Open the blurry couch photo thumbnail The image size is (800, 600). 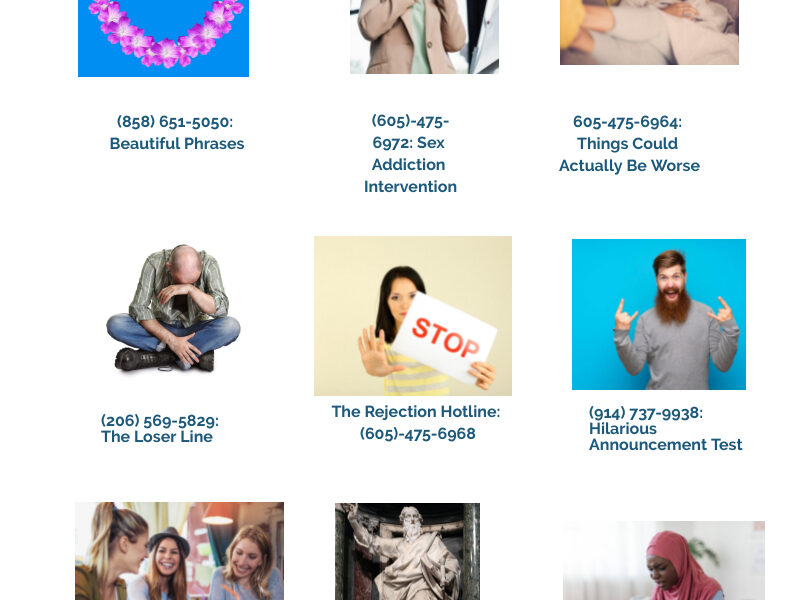[x=649, y=32]
